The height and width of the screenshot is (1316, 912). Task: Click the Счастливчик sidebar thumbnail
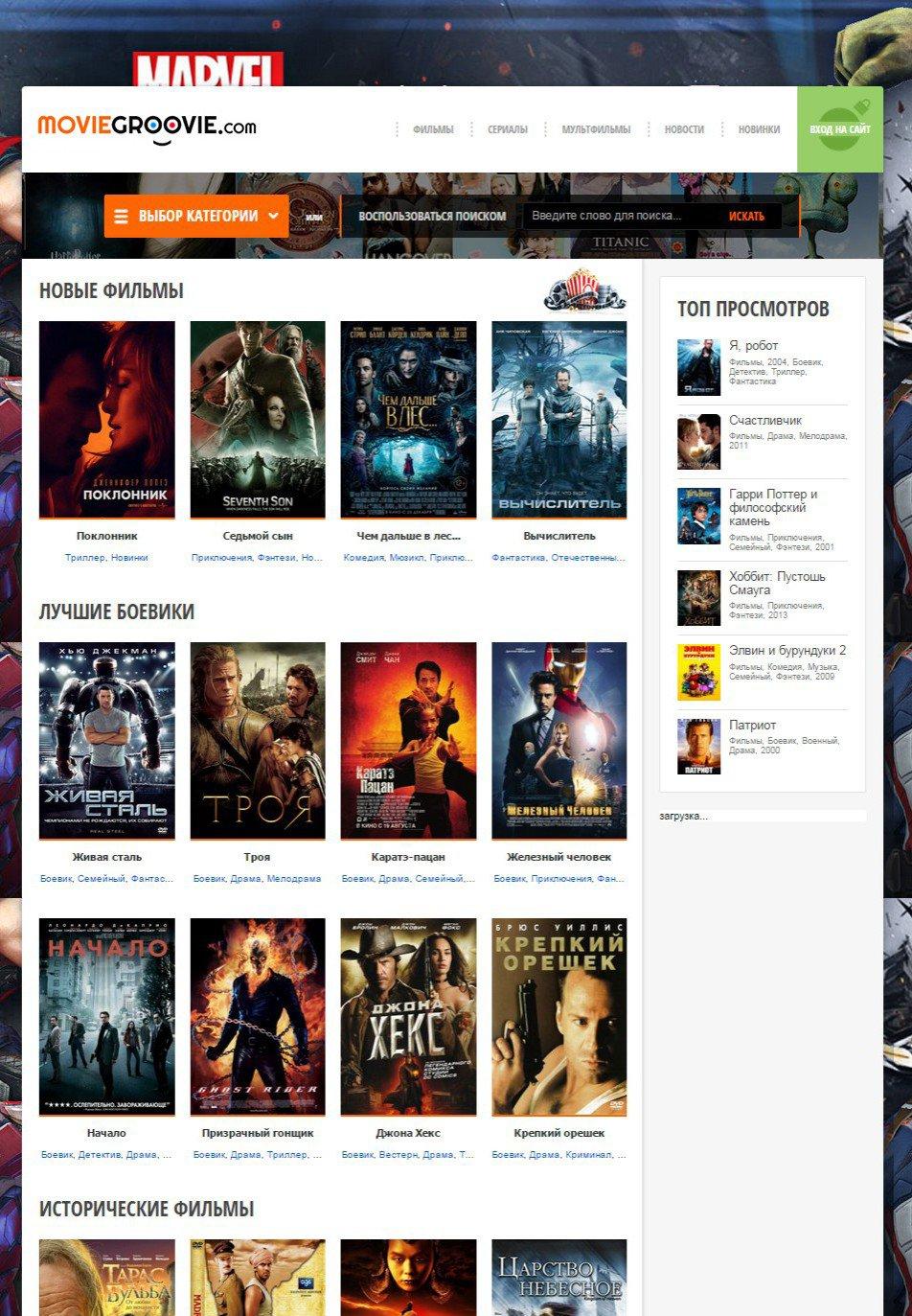click(x=698, y=442)
